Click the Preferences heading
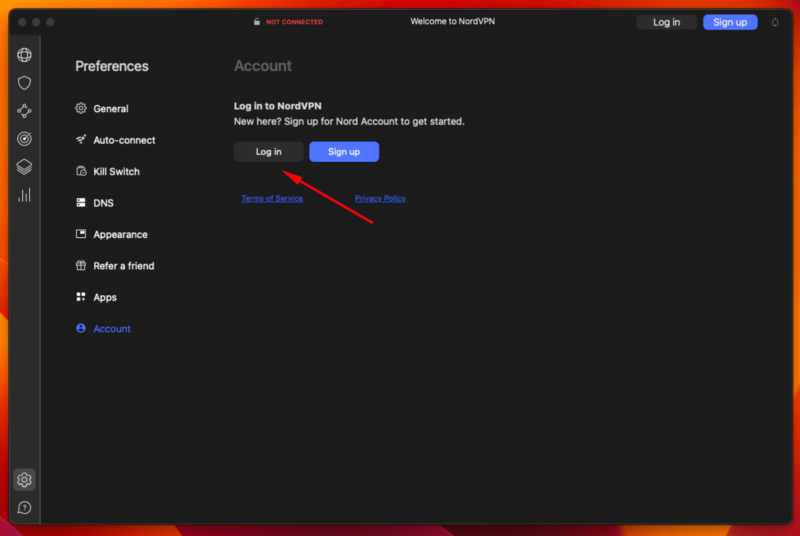The image size is (800, 536). click(x=112, y=66)
